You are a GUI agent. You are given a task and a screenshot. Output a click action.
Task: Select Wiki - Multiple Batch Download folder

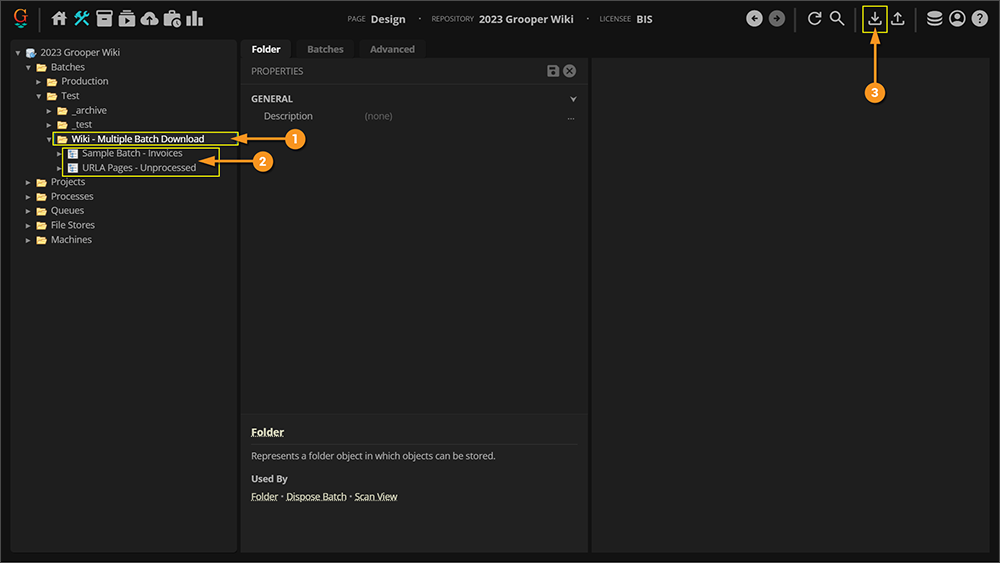click(x=138, y=139)
